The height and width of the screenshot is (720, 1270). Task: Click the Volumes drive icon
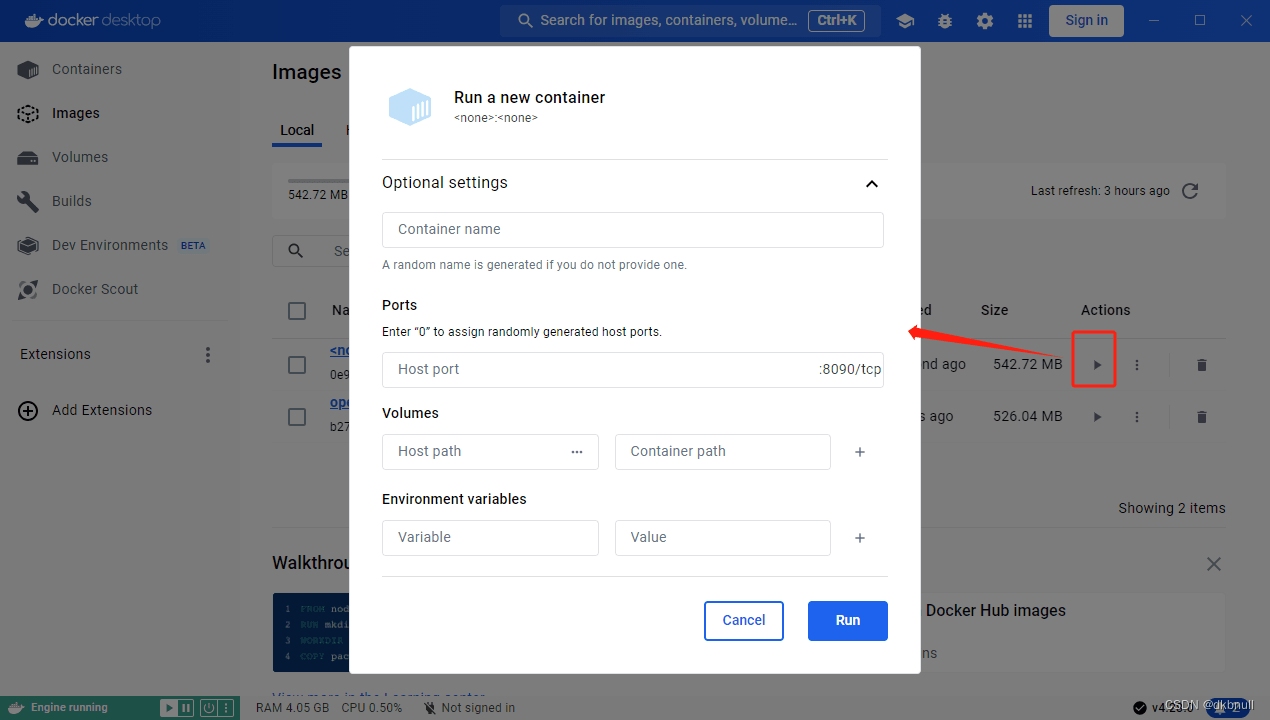(28, 158)
